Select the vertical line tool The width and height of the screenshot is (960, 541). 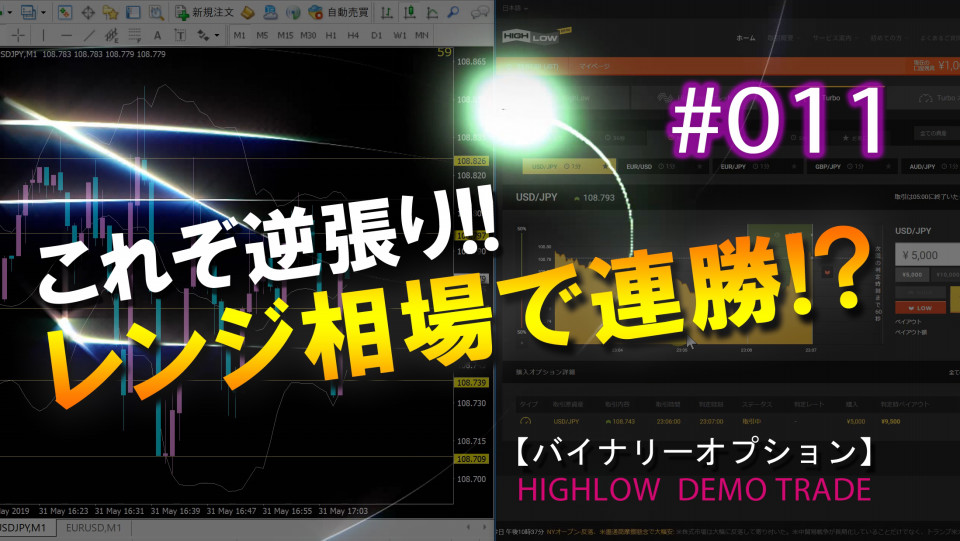click(x=43, y=35)
